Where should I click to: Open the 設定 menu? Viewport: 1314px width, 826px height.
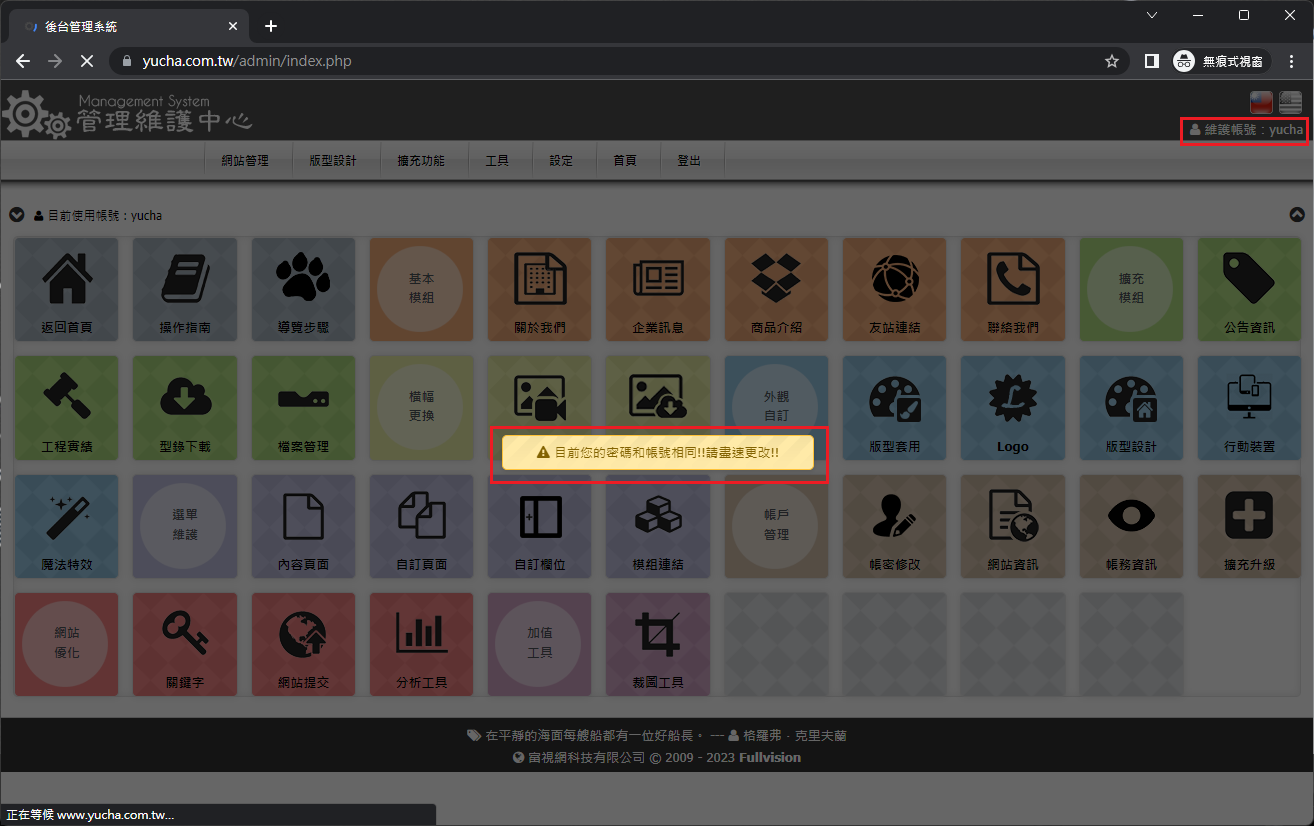coord(561,160)
